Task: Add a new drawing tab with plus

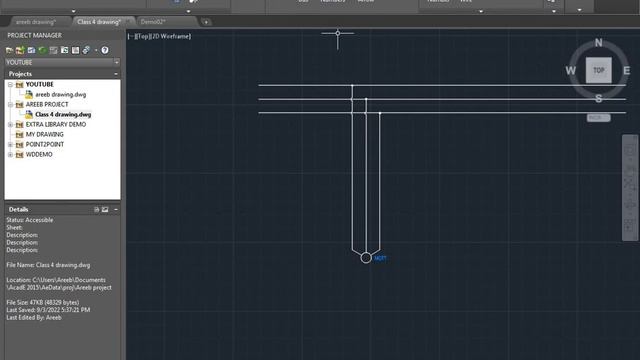Action: [206, 22]
